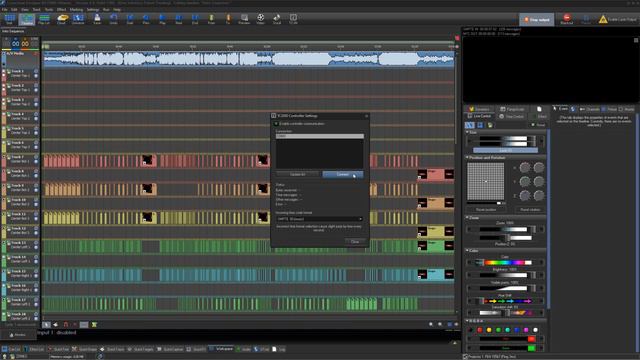Skip forward with the Next icon
Screen dimensions: 640x360
point(179,19)
